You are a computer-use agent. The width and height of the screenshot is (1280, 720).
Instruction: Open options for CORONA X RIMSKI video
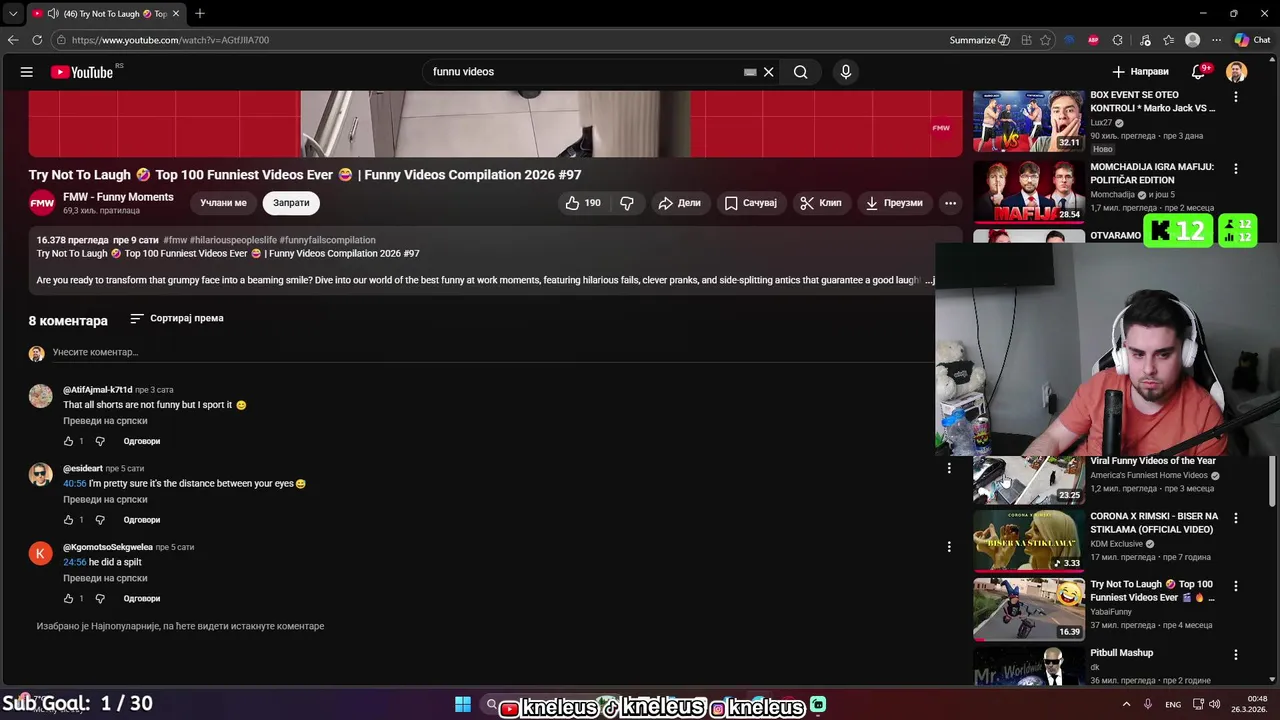pyautogui.click(x=1236, y=518)
